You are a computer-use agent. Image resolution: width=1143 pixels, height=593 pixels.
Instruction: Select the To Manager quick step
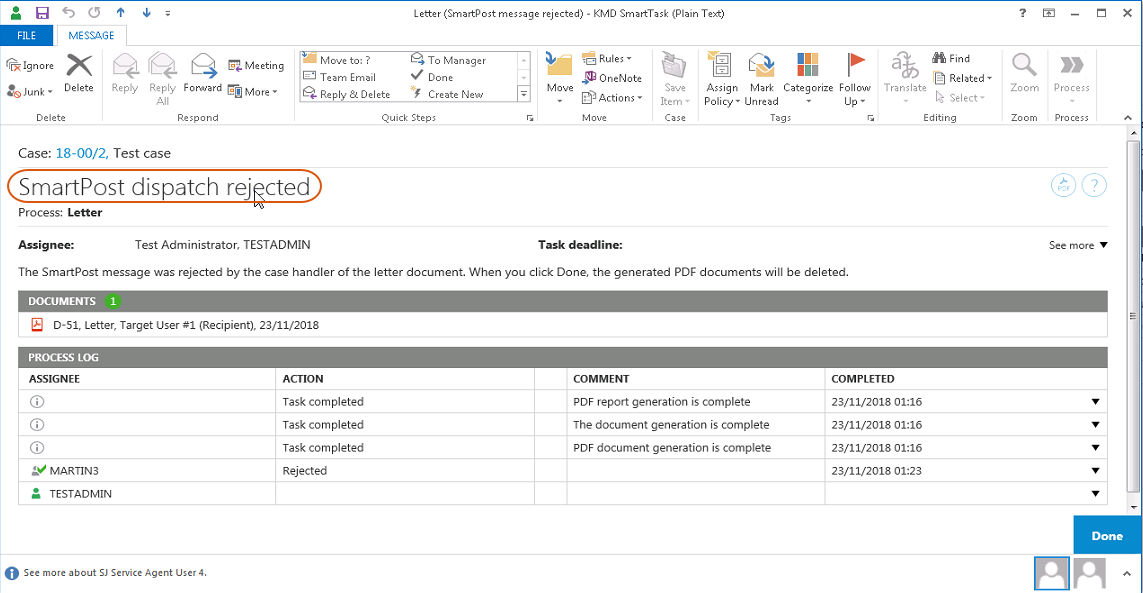448,60
